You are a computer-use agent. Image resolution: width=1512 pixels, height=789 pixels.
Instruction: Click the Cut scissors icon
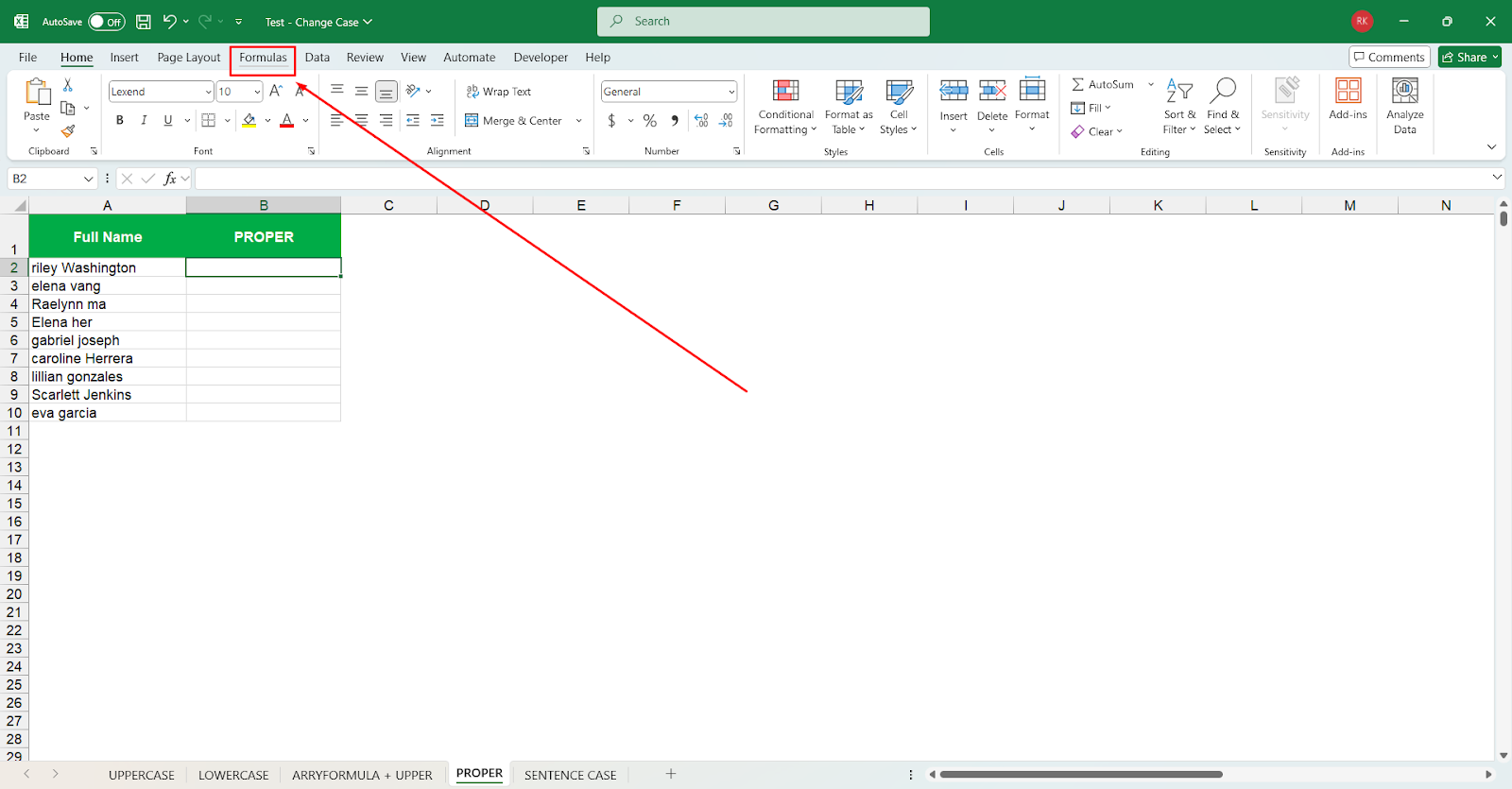coord(68,85)
